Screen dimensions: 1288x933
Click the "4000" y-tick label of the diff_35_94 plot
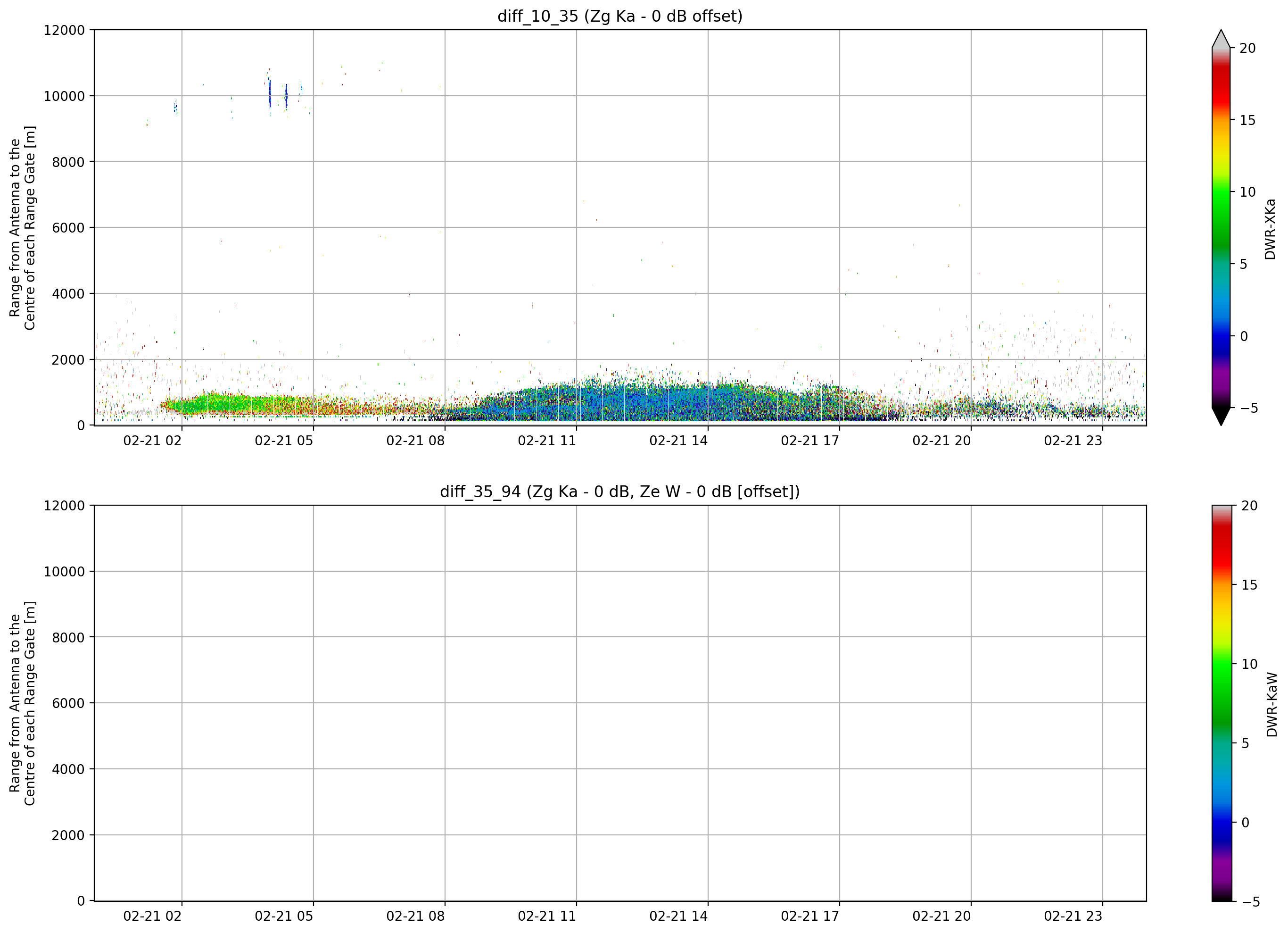click(x=68, y=769)
